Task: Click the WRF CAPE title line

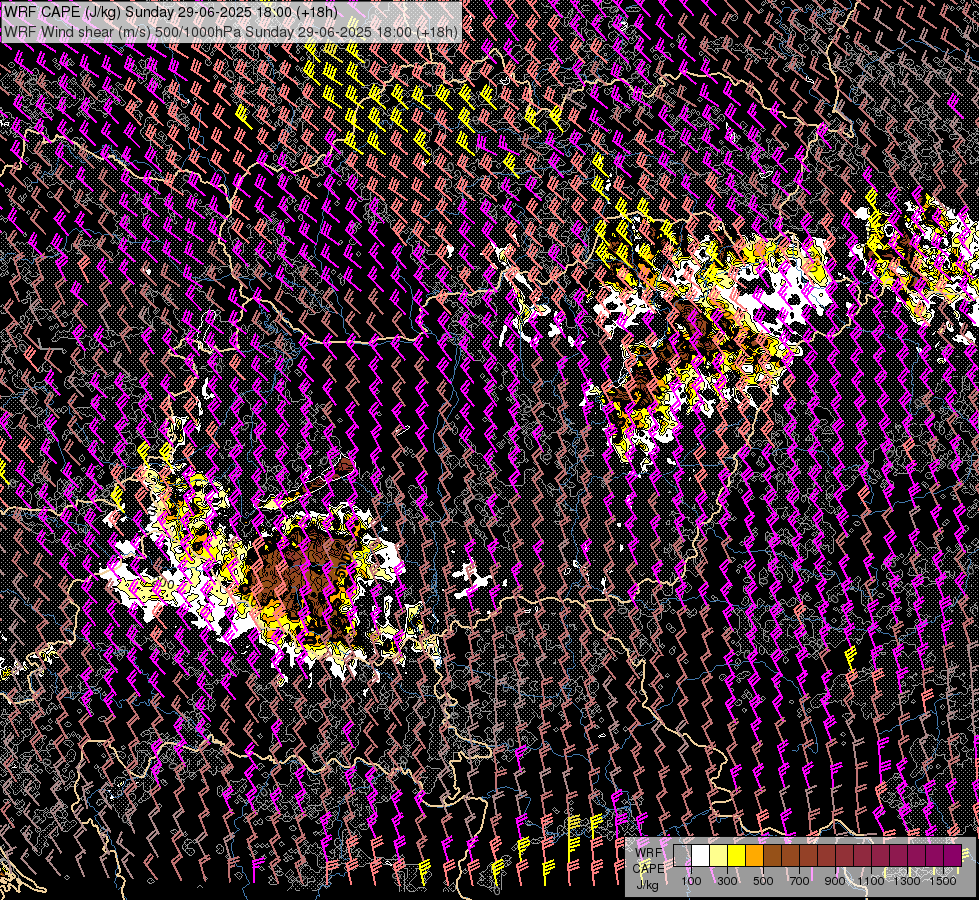Action: [x=170, y=12]
